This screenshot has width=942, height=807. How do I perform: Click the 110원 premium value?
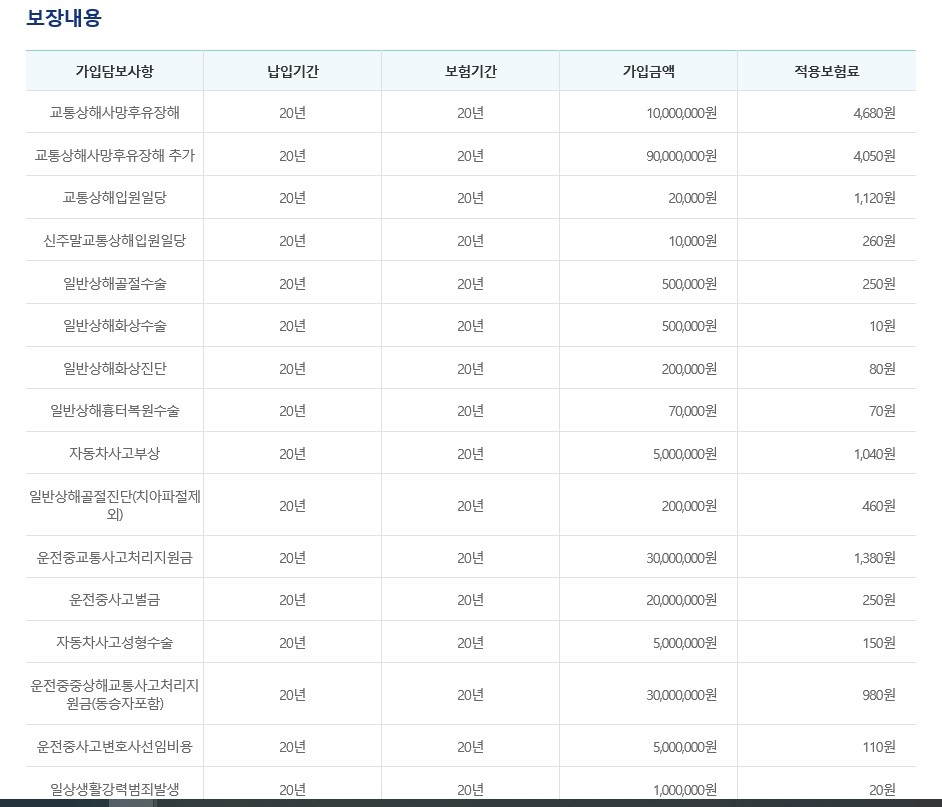tap(878, 747)
